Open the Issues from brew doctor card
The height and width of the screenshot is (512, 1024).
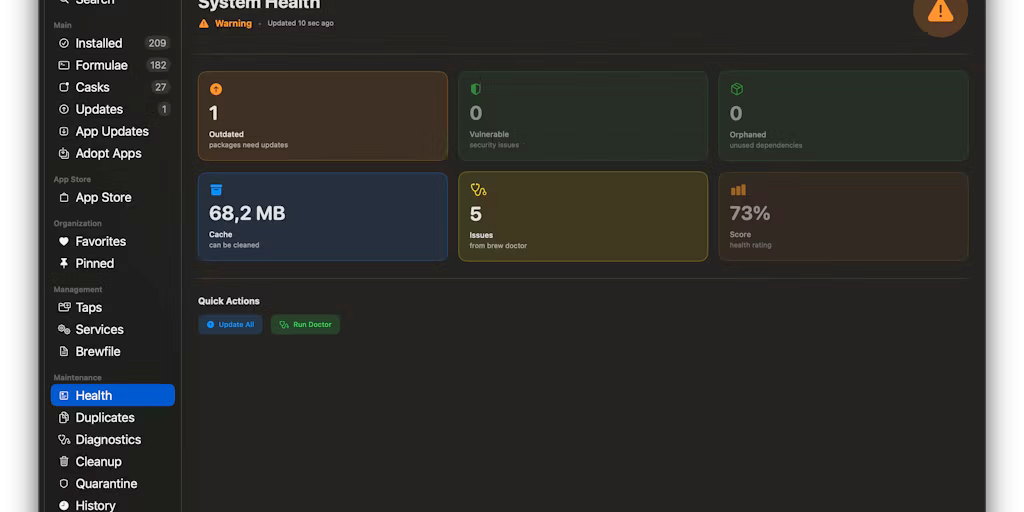(582, 216)
